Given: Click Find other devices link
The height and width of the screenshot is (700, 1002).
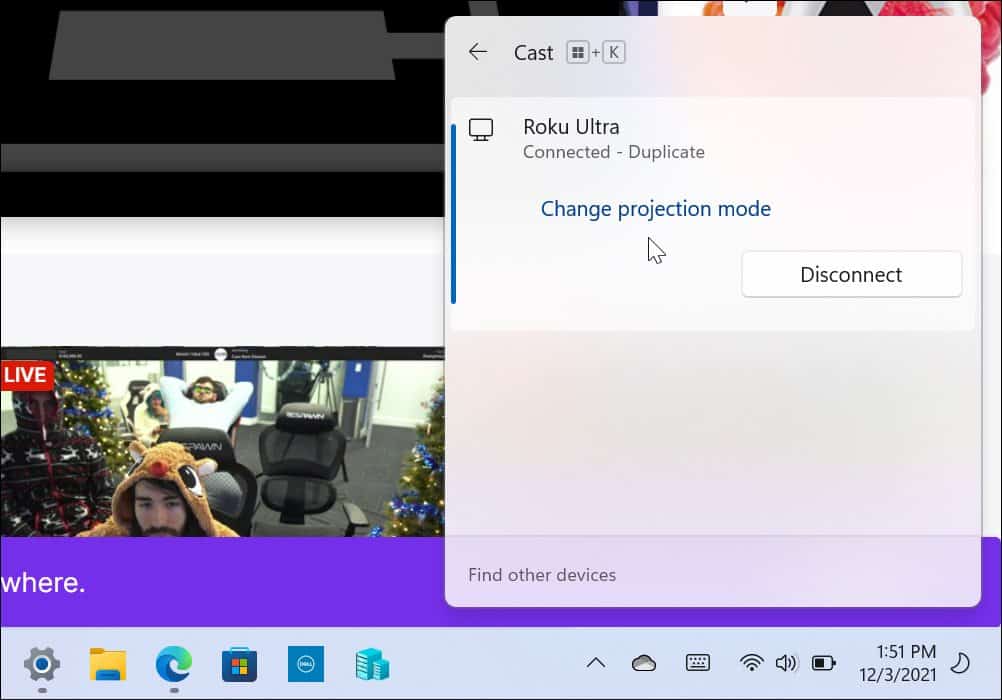Looking at the screenshot, I should (542, 575).
